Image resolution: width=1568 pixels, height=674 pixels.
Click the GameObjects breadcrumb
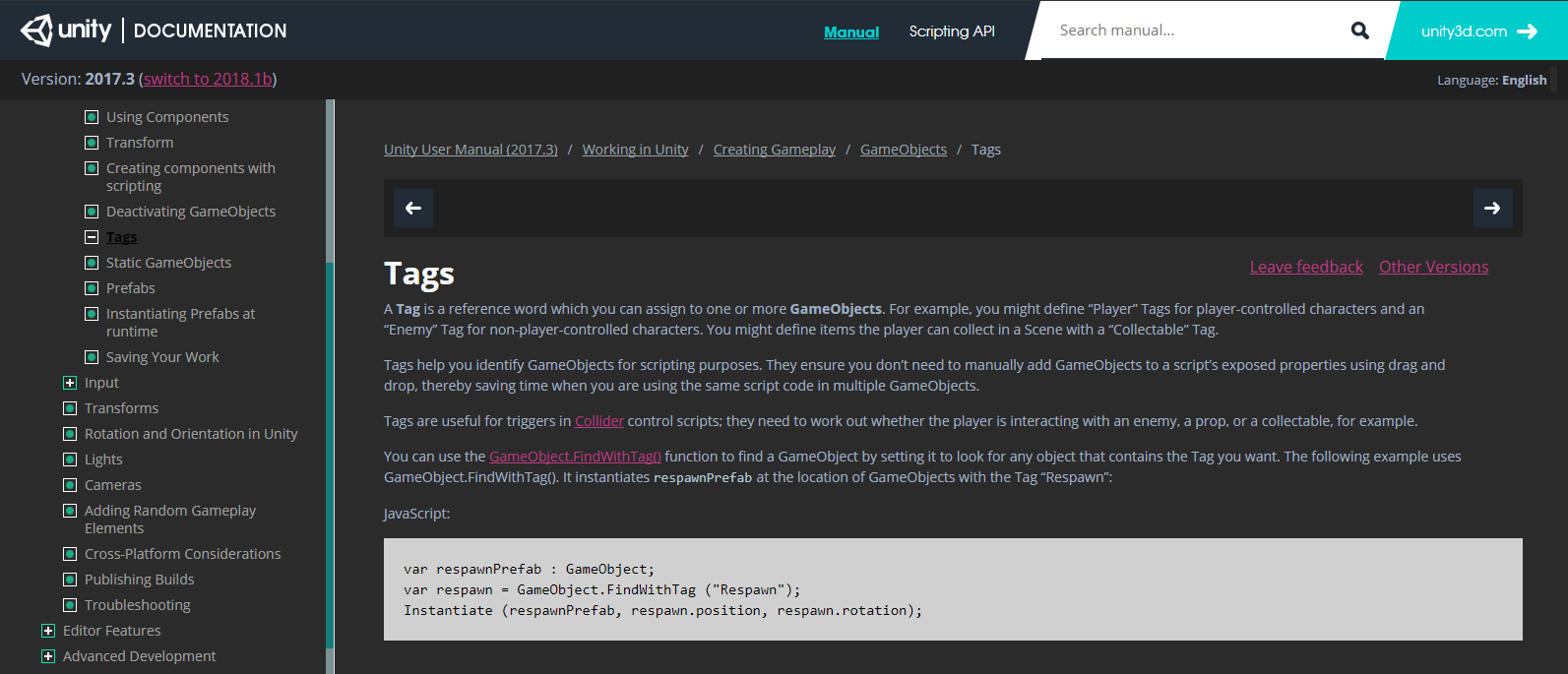[x=904, y=150]
